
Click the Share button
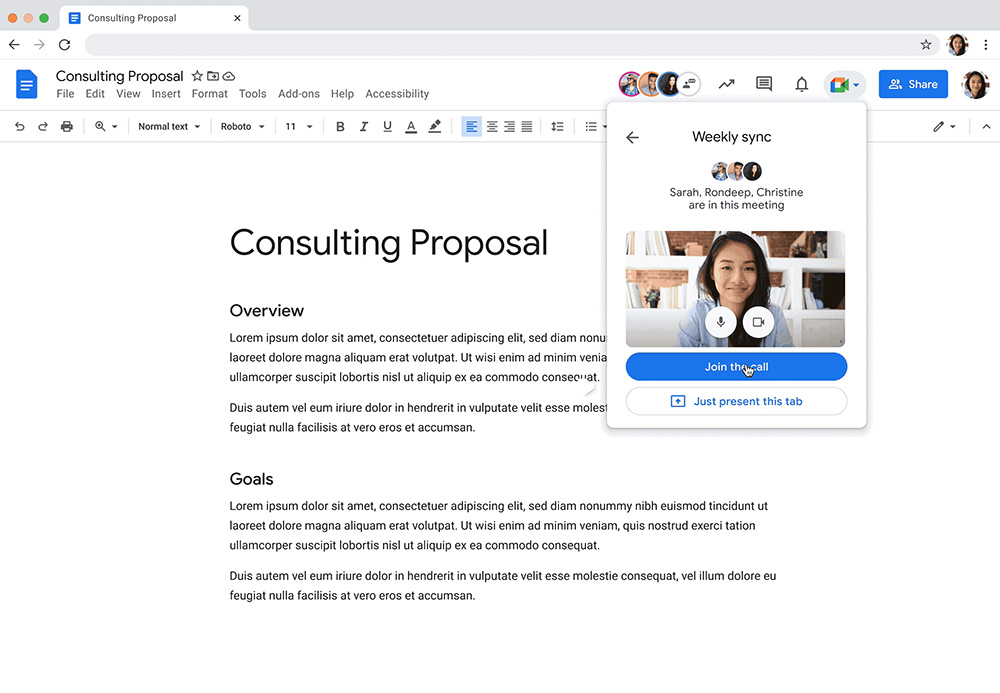click(x=913, y=84)
